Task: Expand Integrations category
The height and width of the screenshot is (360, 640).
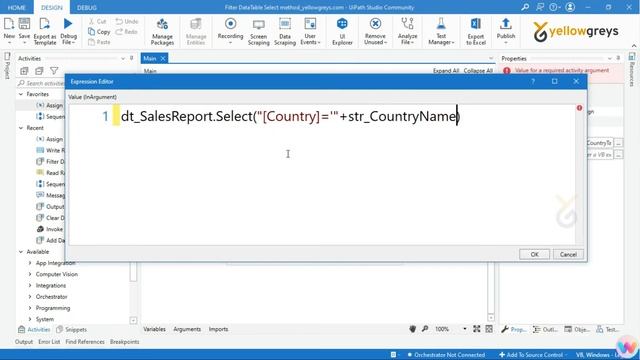Action: pyautogui.click(x=30, y=285)
